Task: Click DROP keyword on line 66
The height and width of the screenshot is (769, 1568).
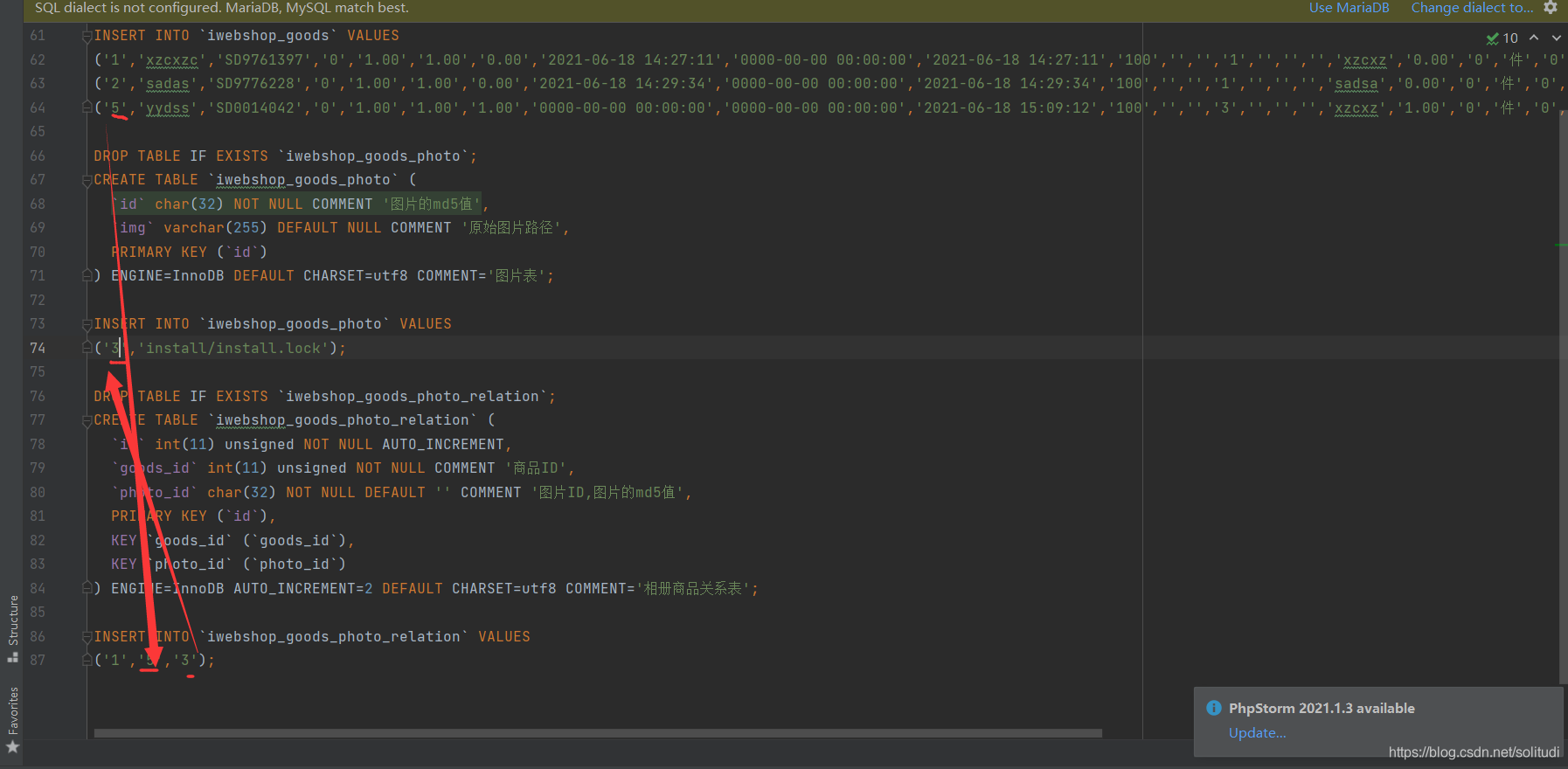Action: tap(111, 156)
